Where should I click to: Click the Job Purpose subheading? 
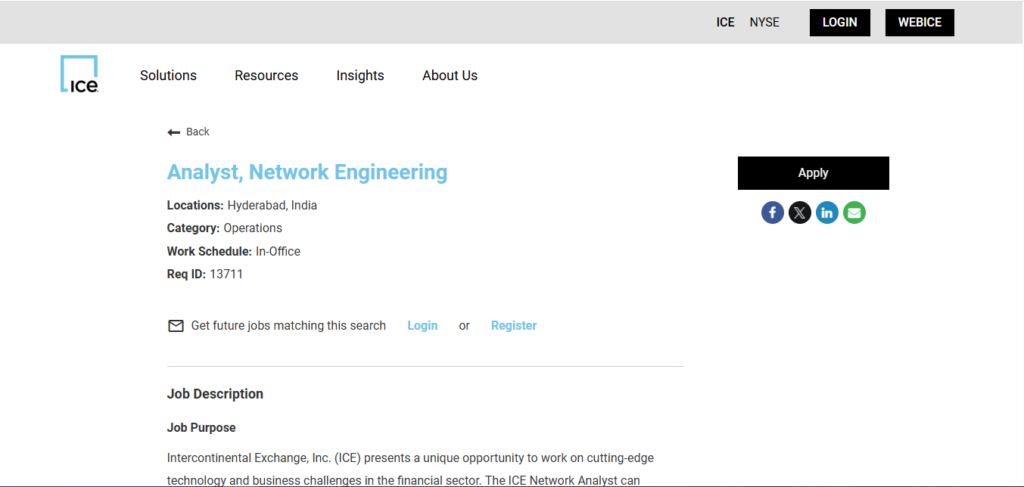(x=201, y=428)
